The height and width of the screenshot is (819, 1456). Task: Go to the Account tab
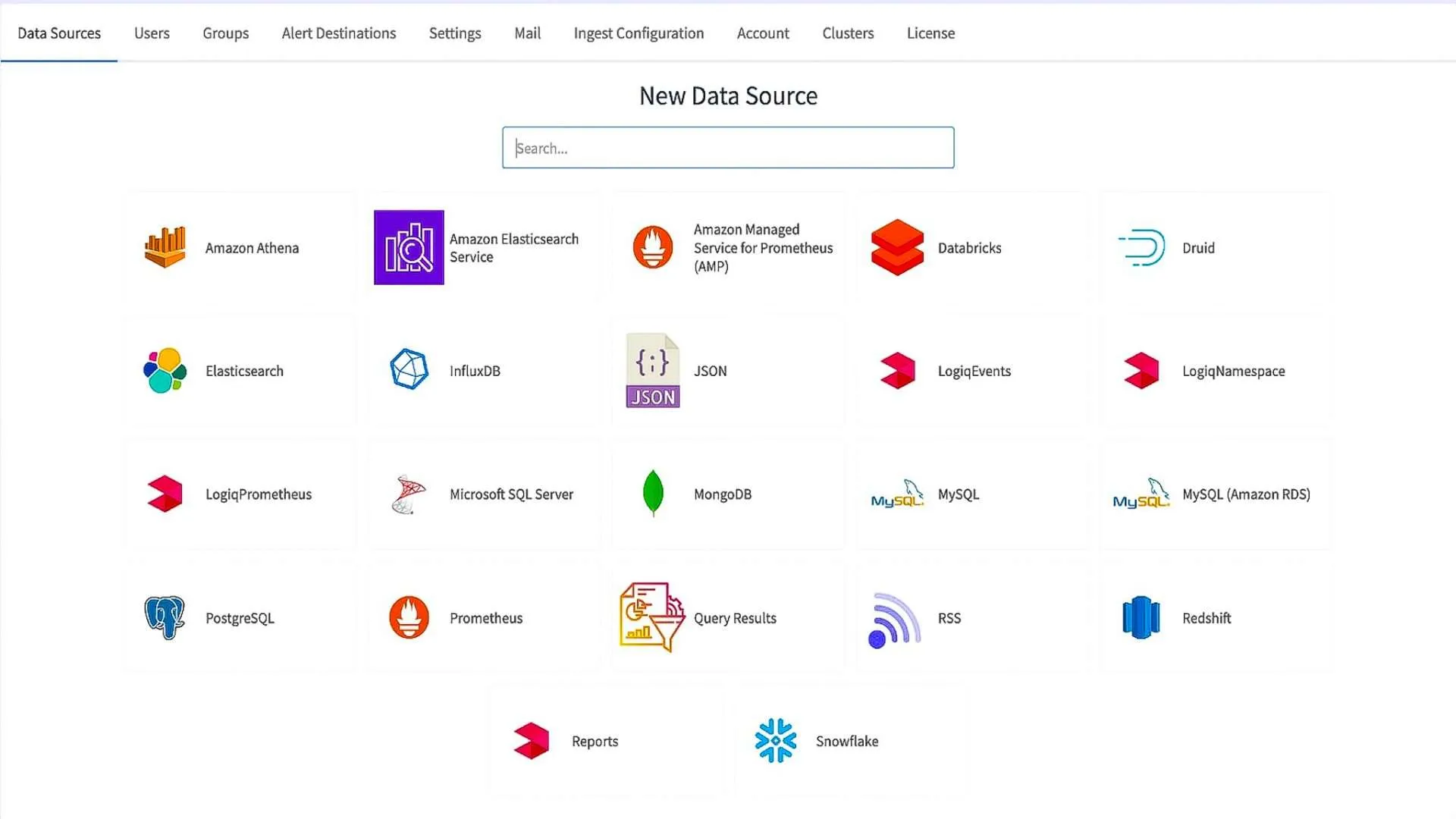point(763,33)
